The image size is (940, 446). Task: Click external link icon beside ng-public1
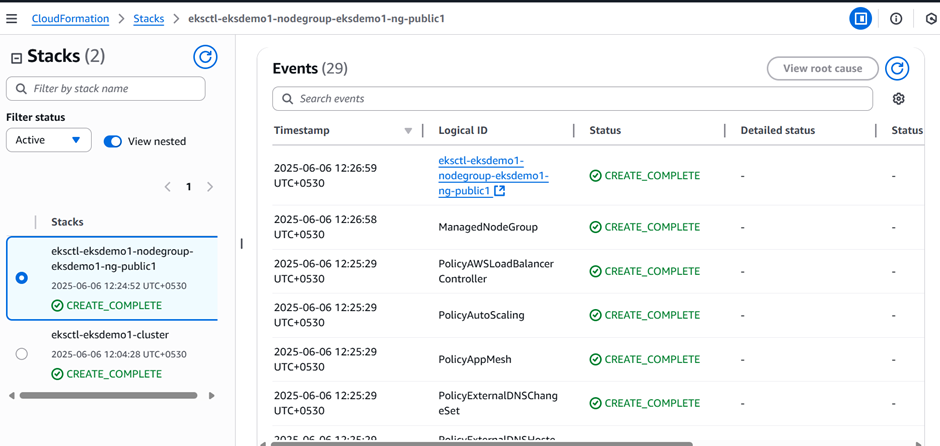click(499, 191)
